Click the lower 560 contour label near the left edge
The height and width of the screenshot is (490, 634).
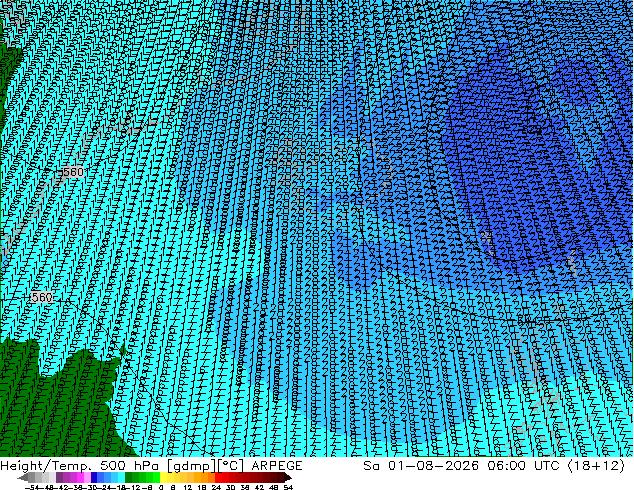click(x=42, y=298)
